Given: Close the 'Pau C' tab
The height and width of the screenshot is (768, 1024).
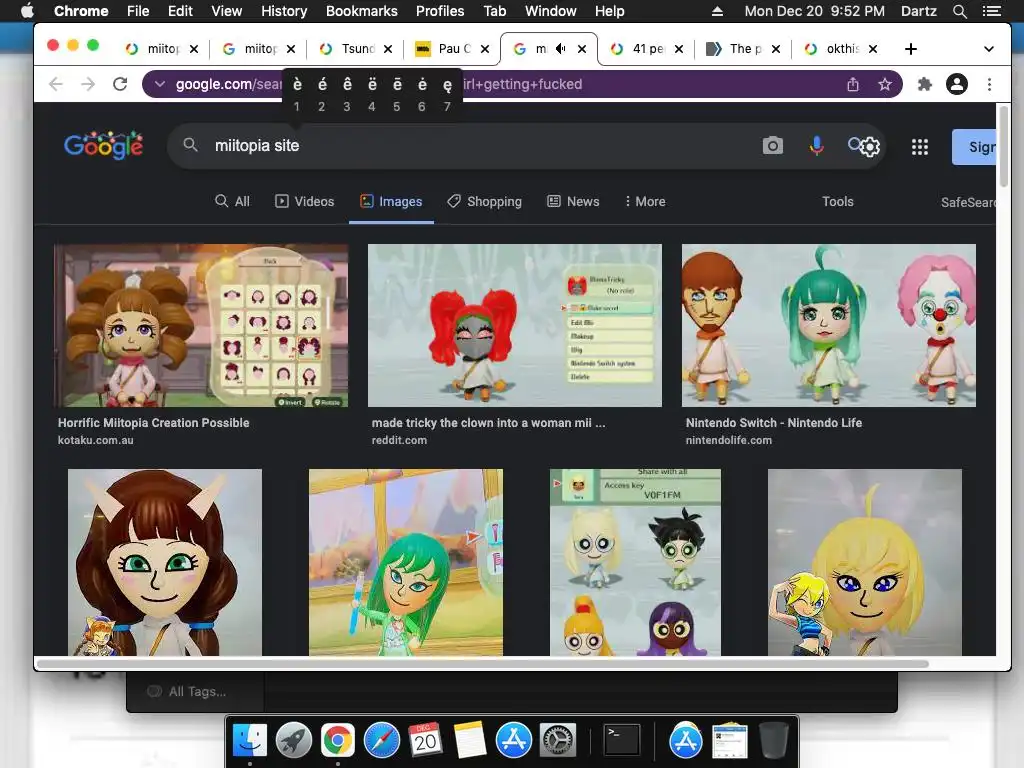Looking at the screenshot, I should tap(485, 49).
